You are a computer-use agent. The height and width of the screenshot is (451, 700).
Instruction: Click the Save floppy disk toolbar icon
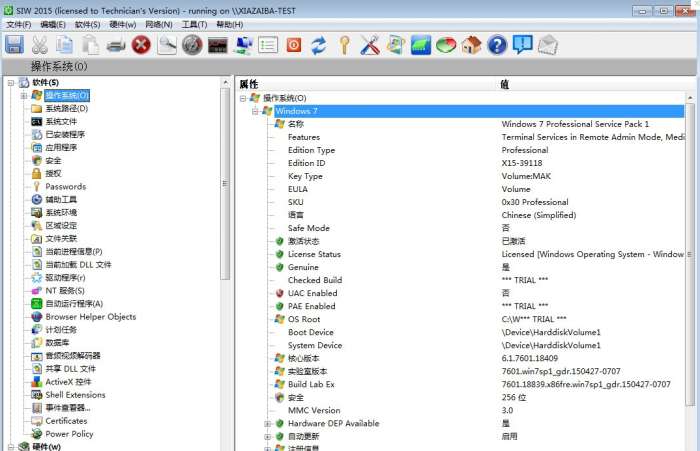(14, 45)
